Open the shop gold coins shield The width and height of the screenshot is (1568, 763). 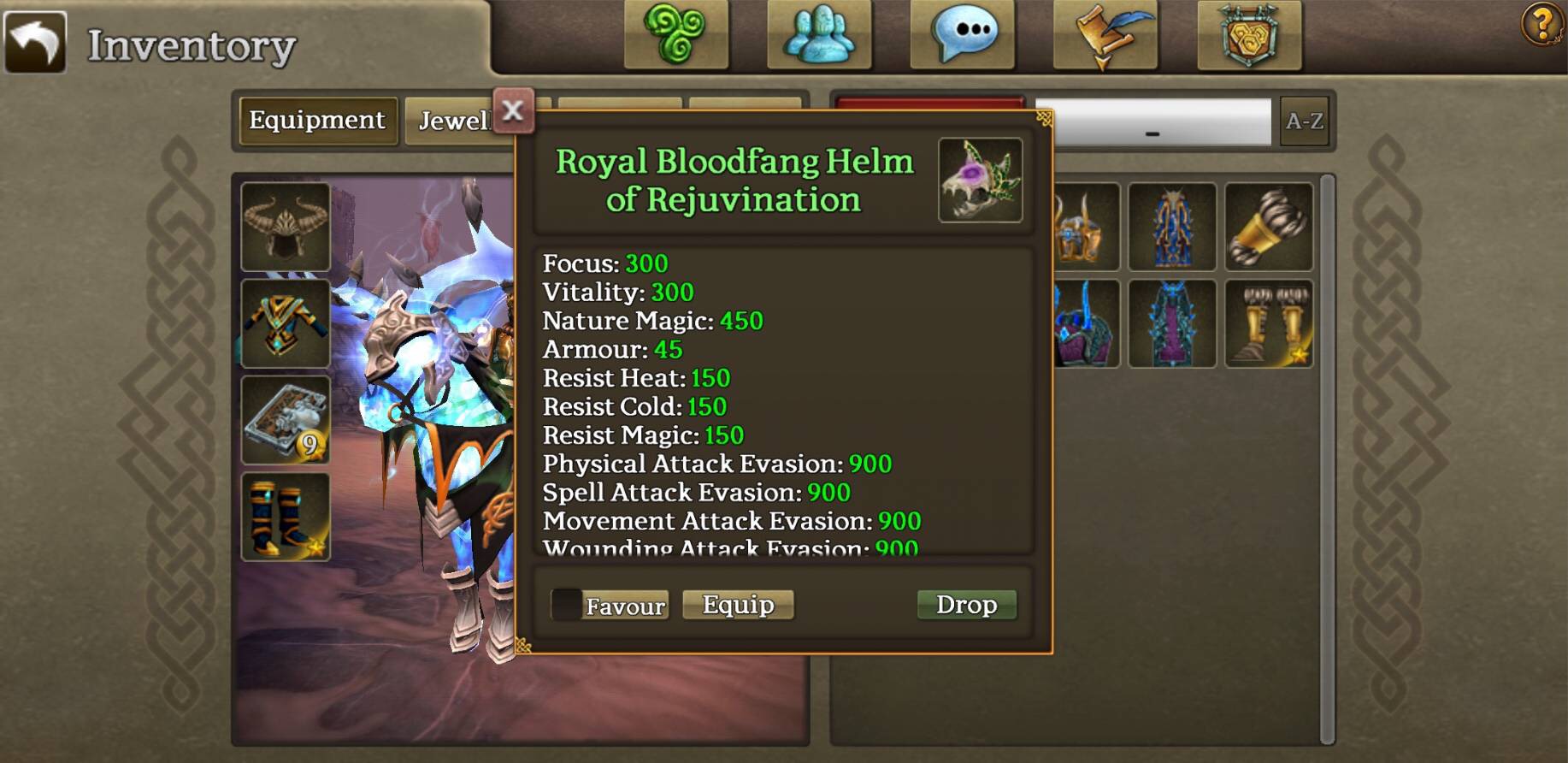point(1249,34)
